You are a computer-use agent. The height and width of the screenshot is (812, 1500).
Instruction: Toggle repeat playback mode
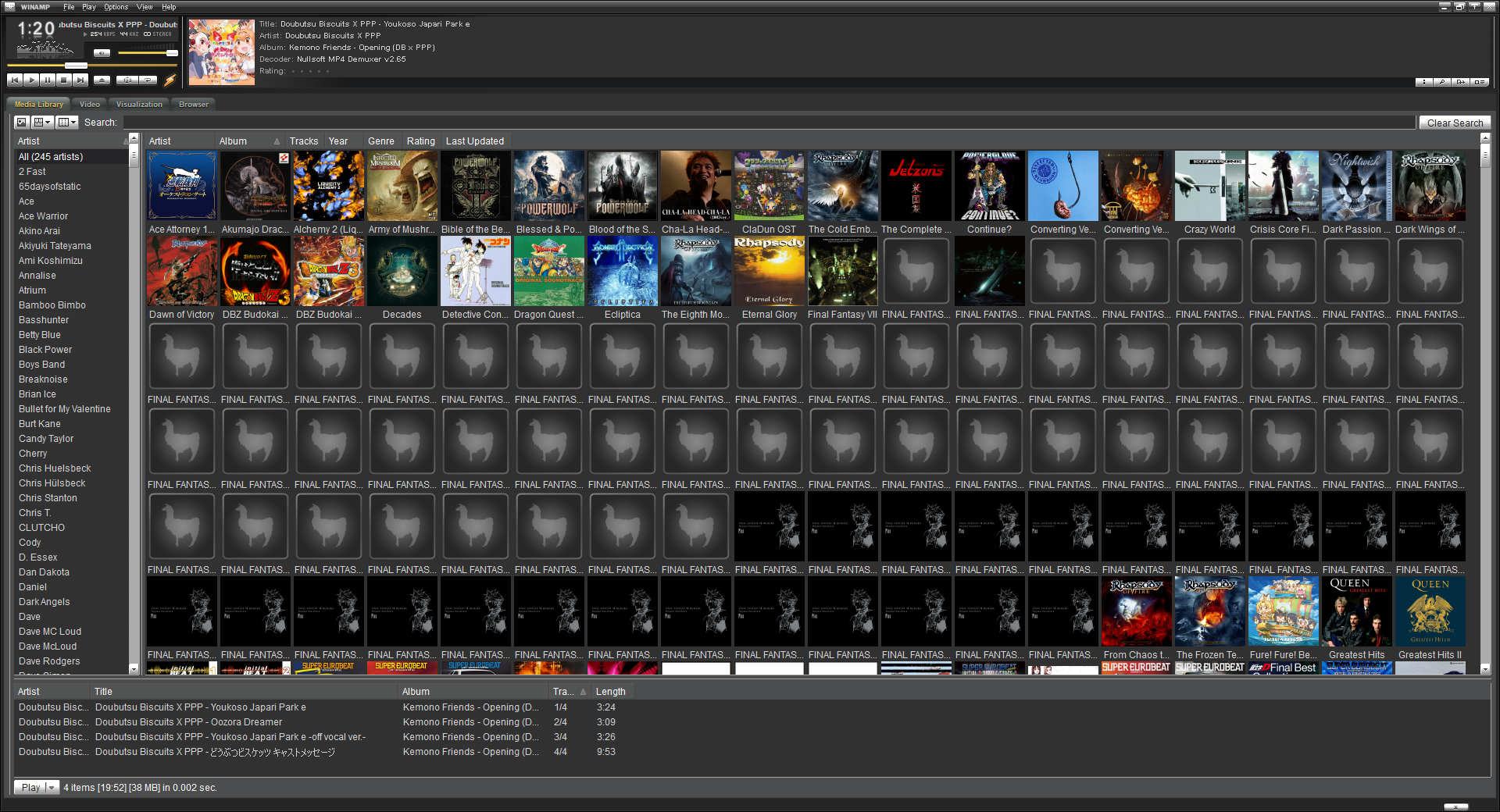148,80
